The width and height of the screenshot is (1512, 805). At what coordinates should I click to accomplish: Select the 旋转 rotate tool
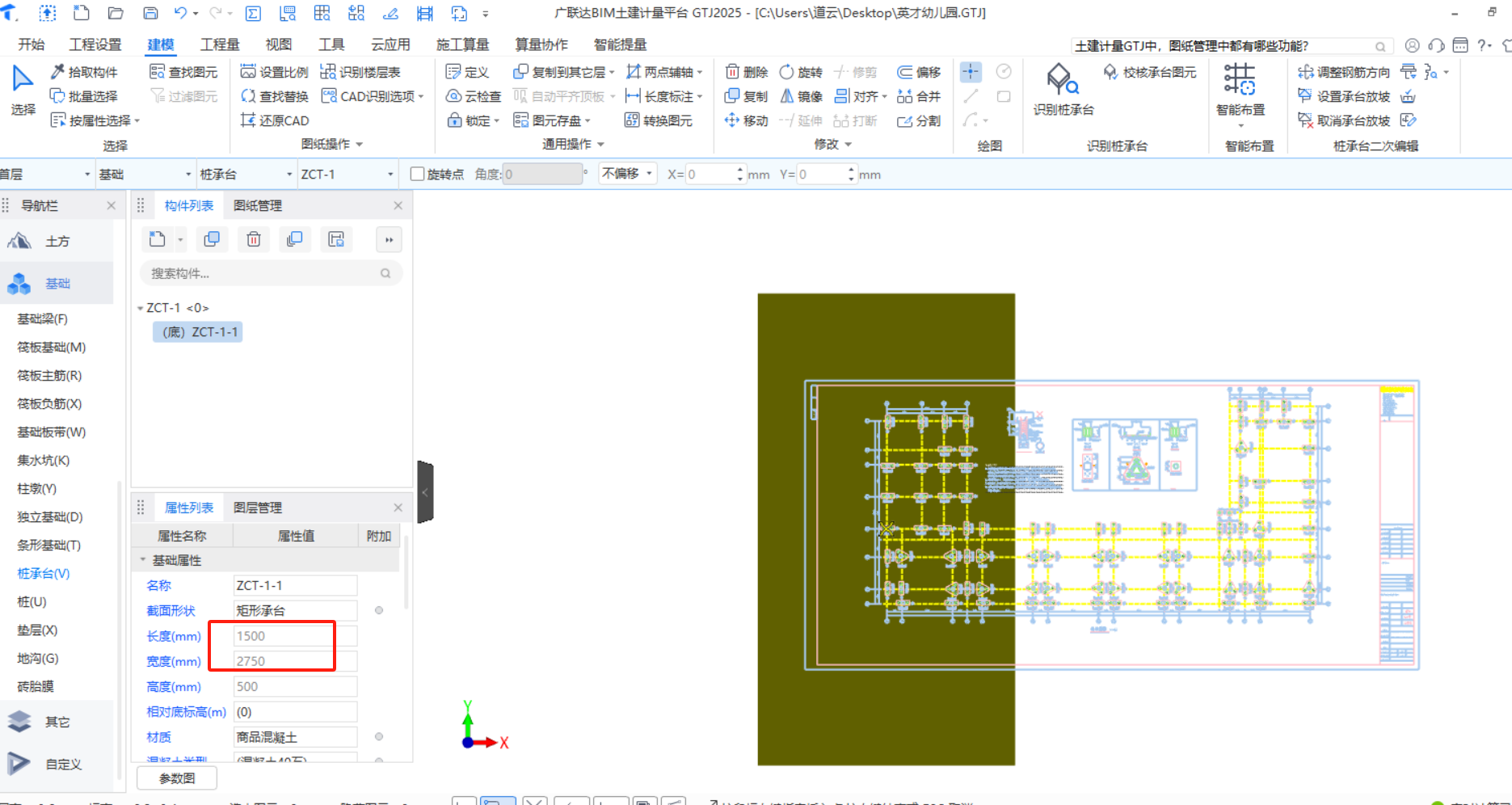click(x=801, y=72)
